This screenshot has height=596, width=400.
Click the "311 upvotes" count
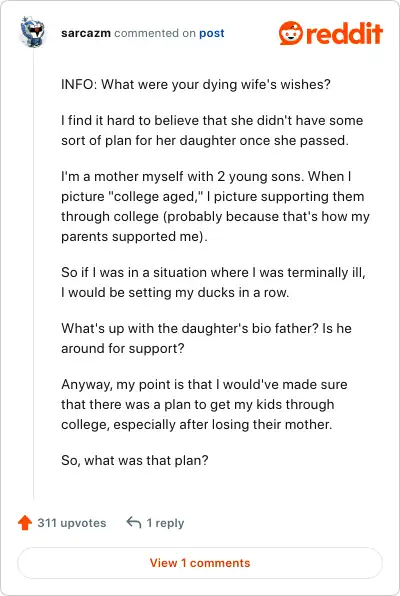tap(71, 523)
